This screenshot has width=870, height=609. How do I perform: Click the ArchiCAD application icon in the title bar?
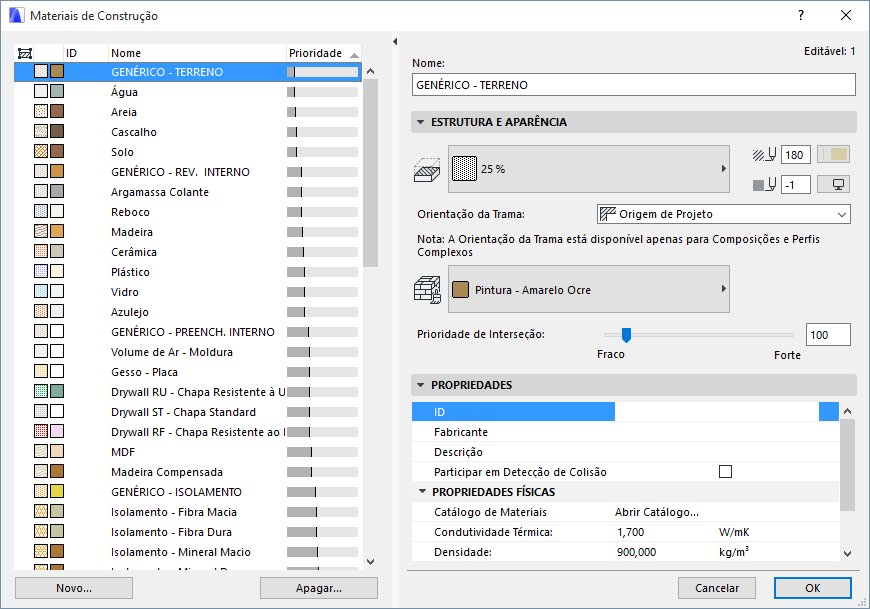click(17, 15)
